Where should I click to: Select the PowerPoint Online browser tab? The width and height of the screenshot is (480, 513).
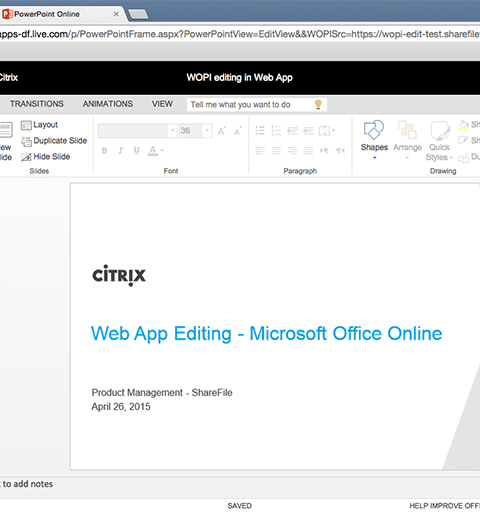(62, 14)
